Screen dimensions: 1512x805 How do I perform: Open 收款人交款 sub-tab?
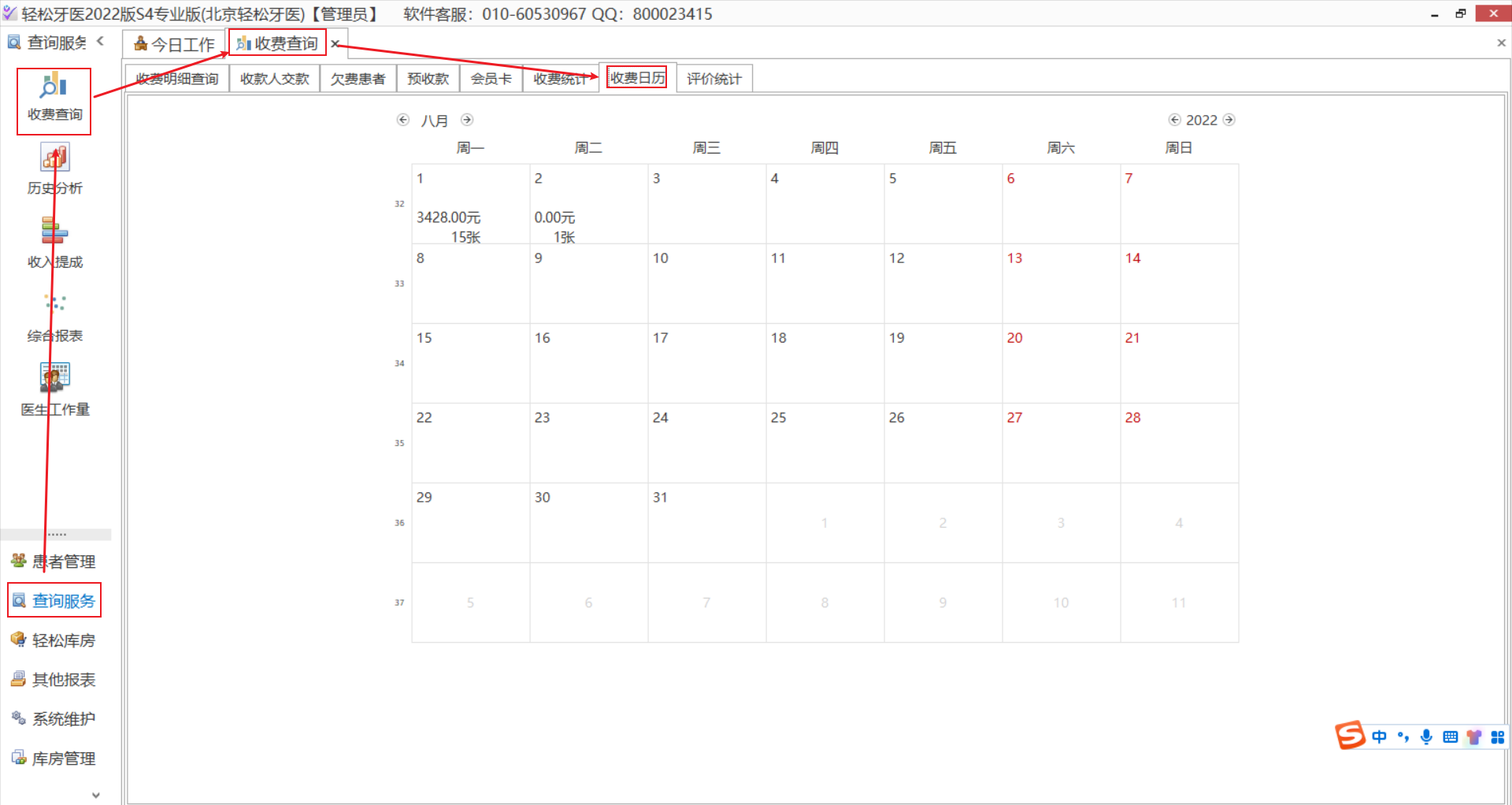point(275,79)
